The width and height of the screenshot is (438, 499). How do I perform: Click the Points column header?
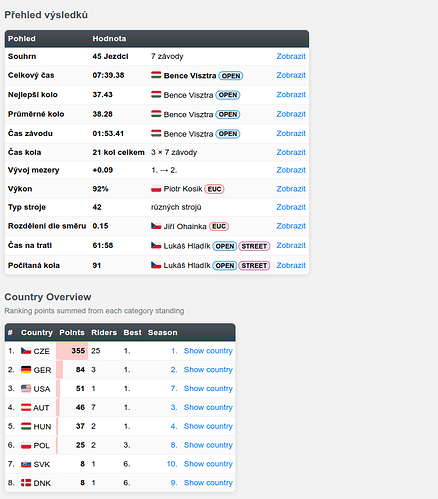72,333
